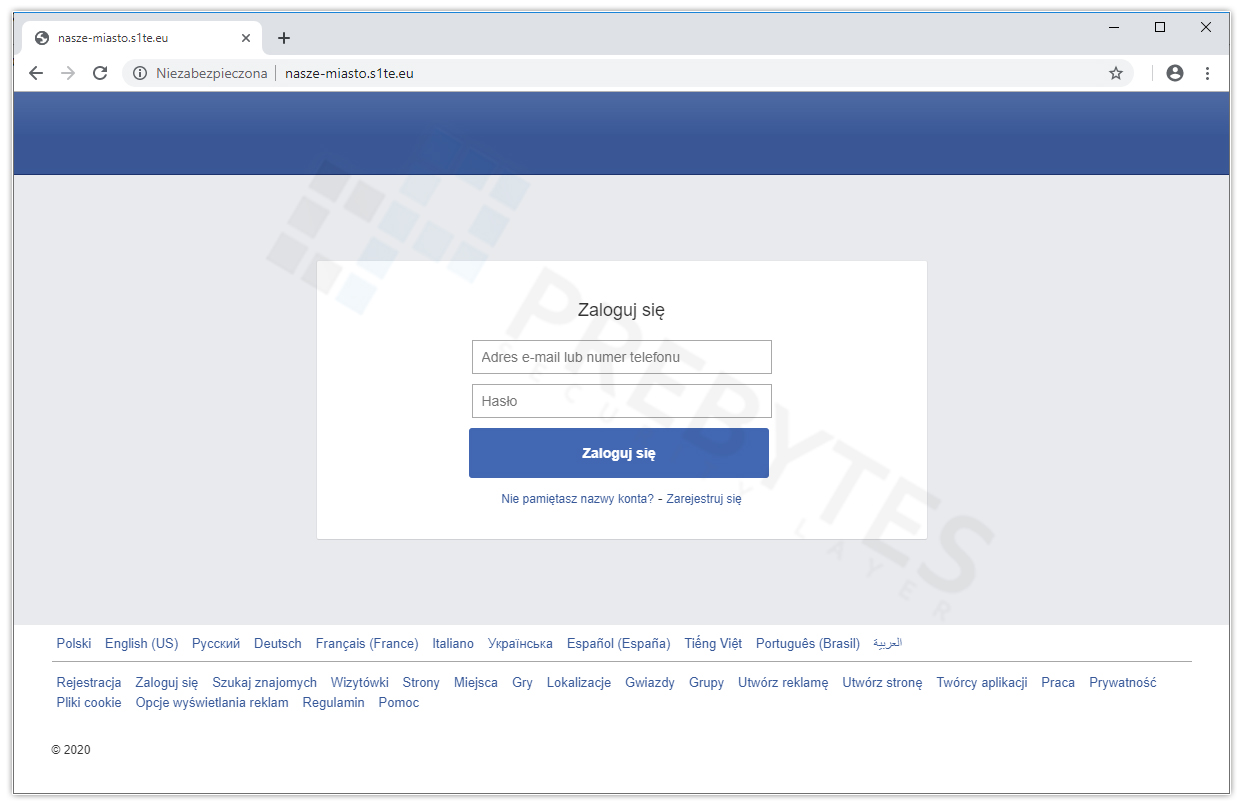Close the nasze-miasto.s1te.eu tab
This screenshot has height=809, width=1245.
[246, 38]
